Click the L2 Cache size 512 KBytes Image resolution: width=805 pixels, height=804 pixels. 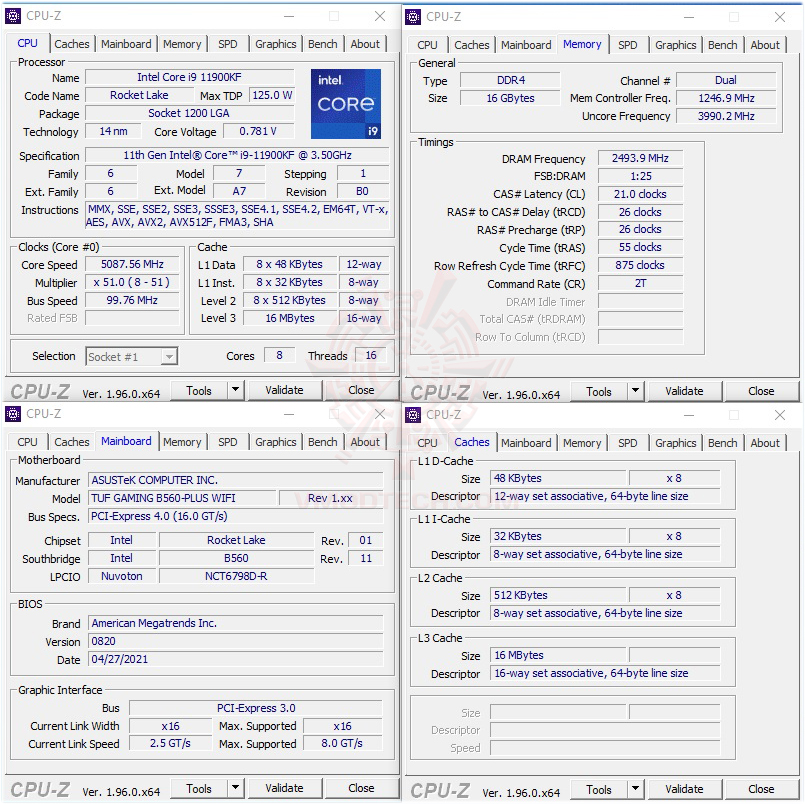(x=558, y=595)
